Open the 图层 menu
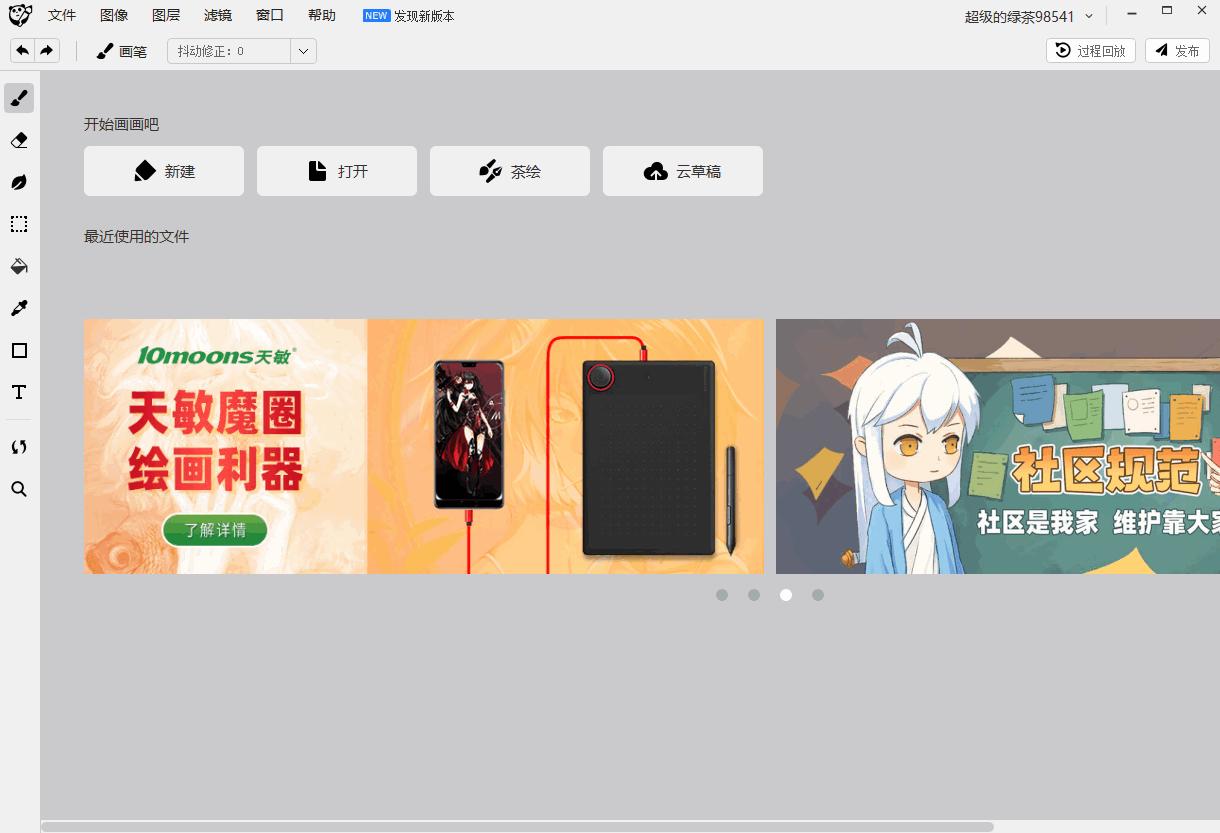The height and width of the screenshot is (833, 1220). click(166, 16)
